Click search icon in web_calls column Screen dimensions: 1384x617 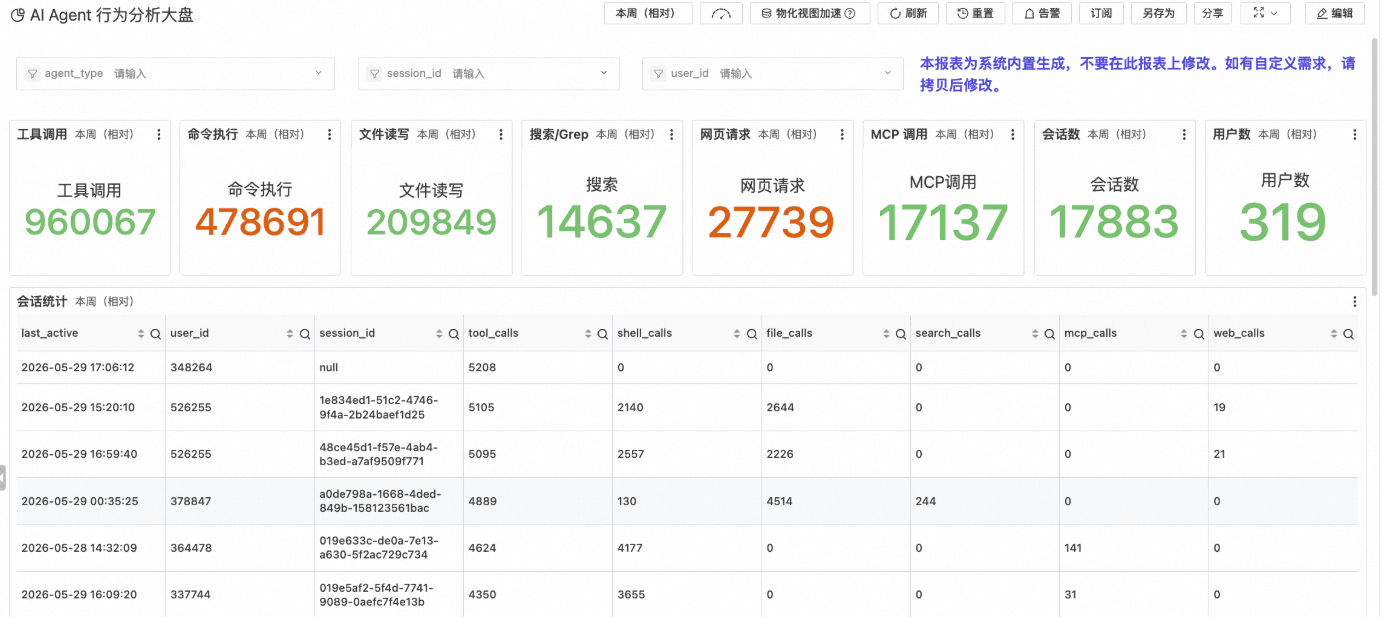(1348, 334)
